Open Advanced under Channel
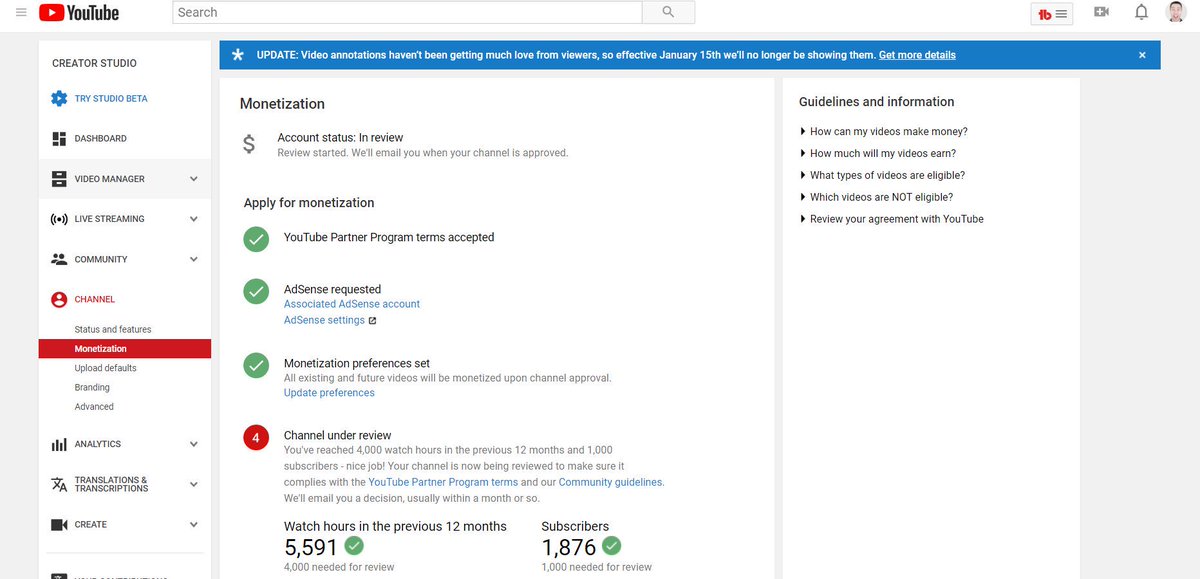The height and width of the screenshot is (579, 1200). 94,407
